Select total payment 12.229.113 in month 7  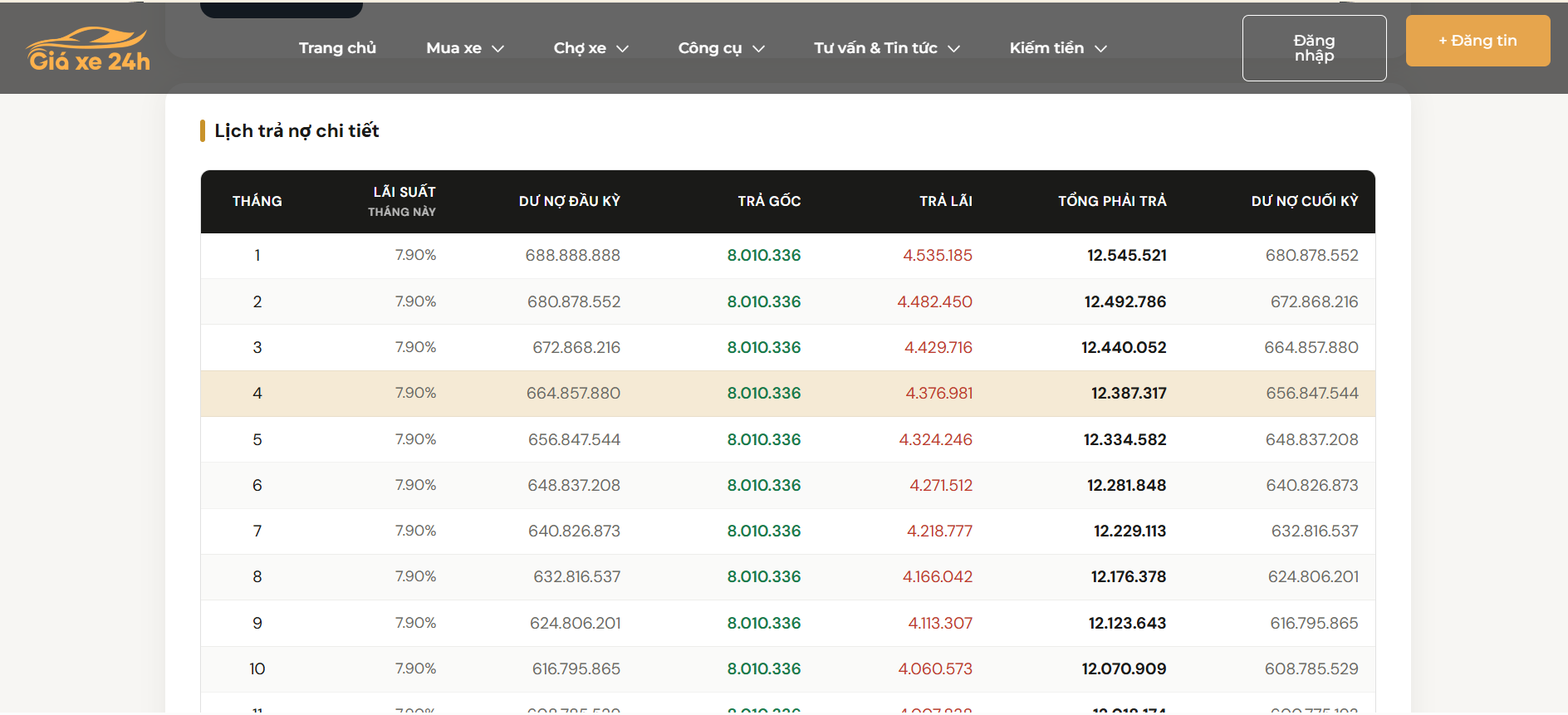coord(1130,531)
